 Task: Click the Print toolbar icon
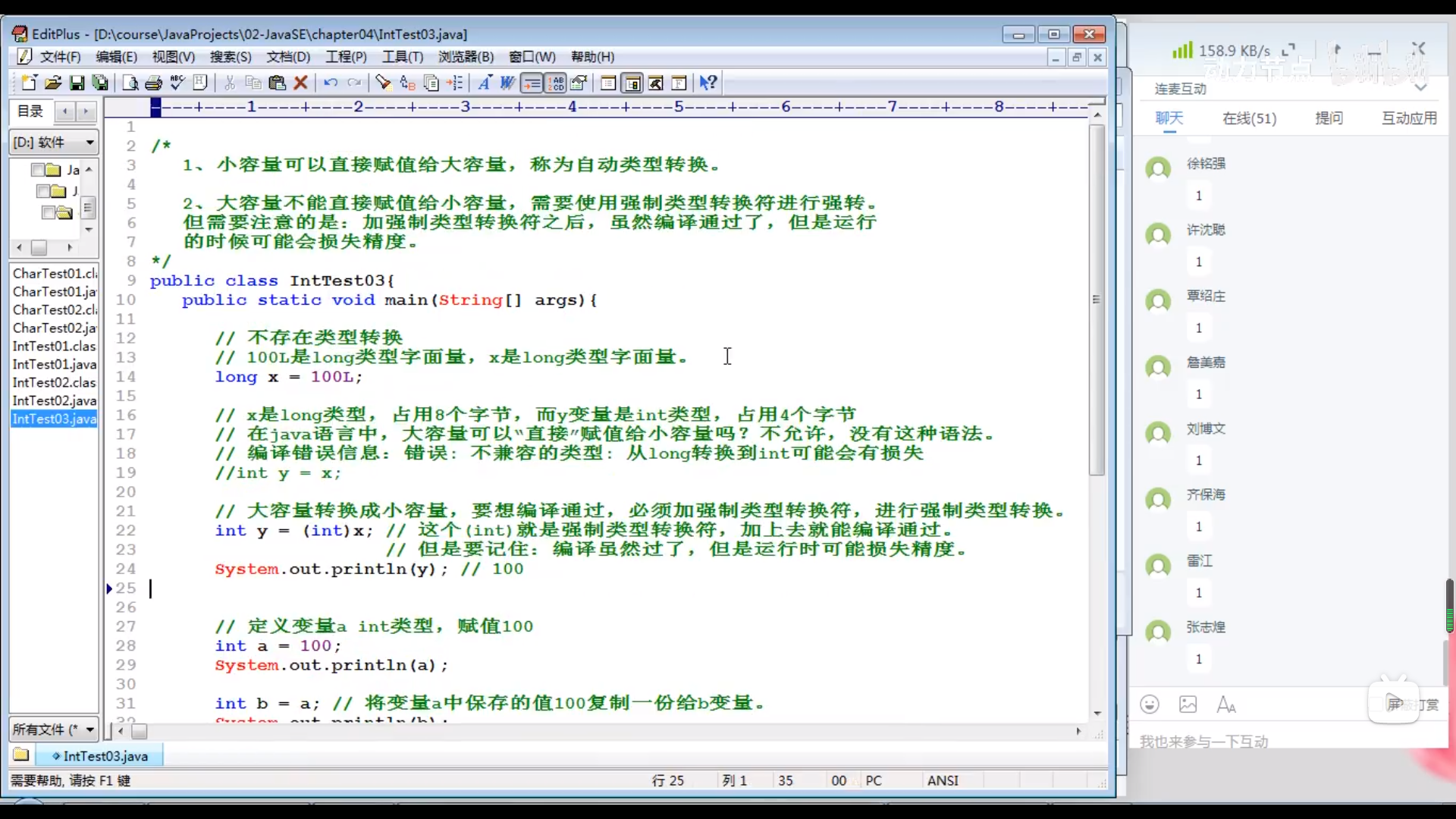pos(154,83)
